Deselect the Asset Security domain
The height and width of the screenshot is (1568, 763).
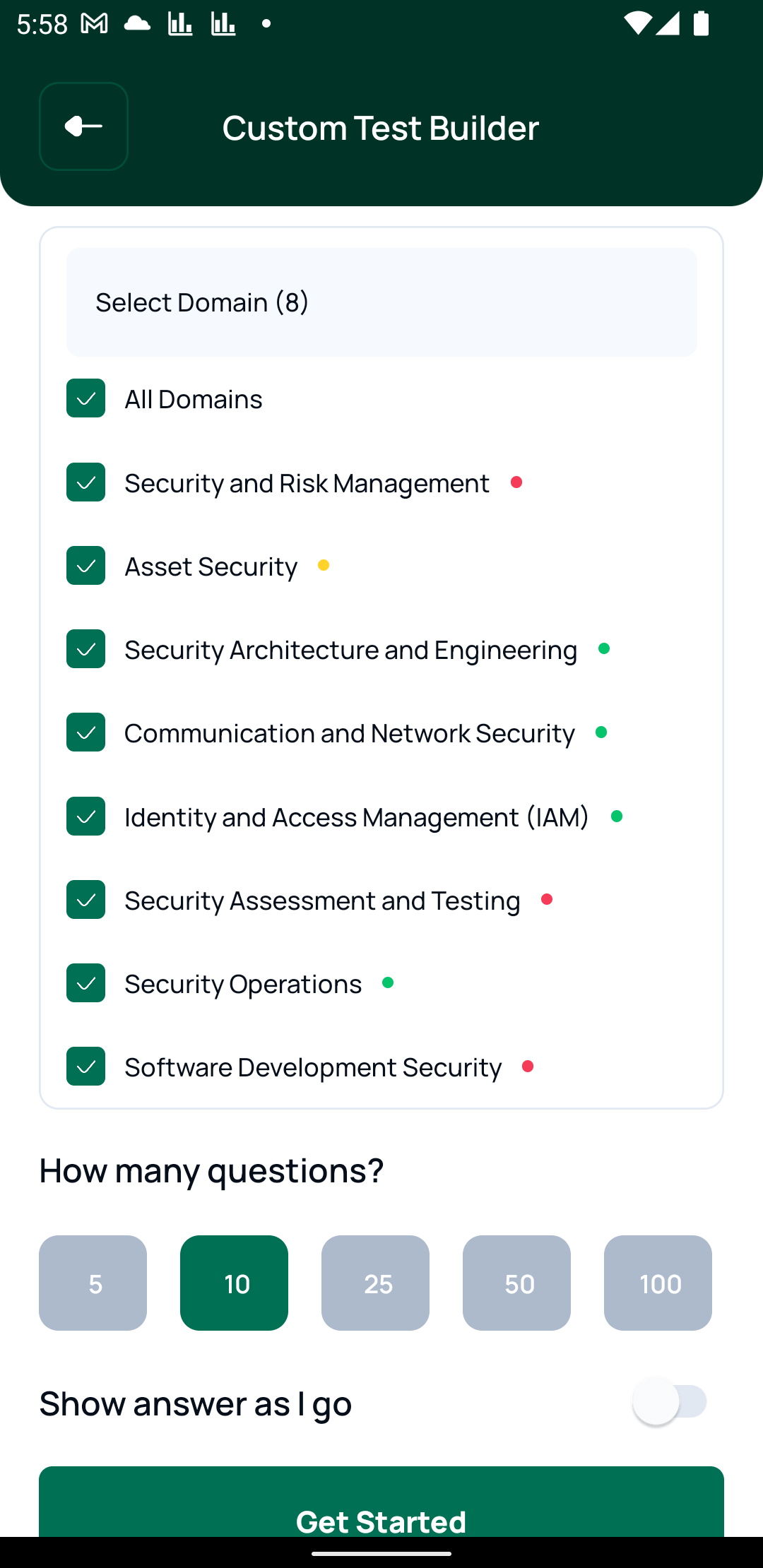click(85, 566)
